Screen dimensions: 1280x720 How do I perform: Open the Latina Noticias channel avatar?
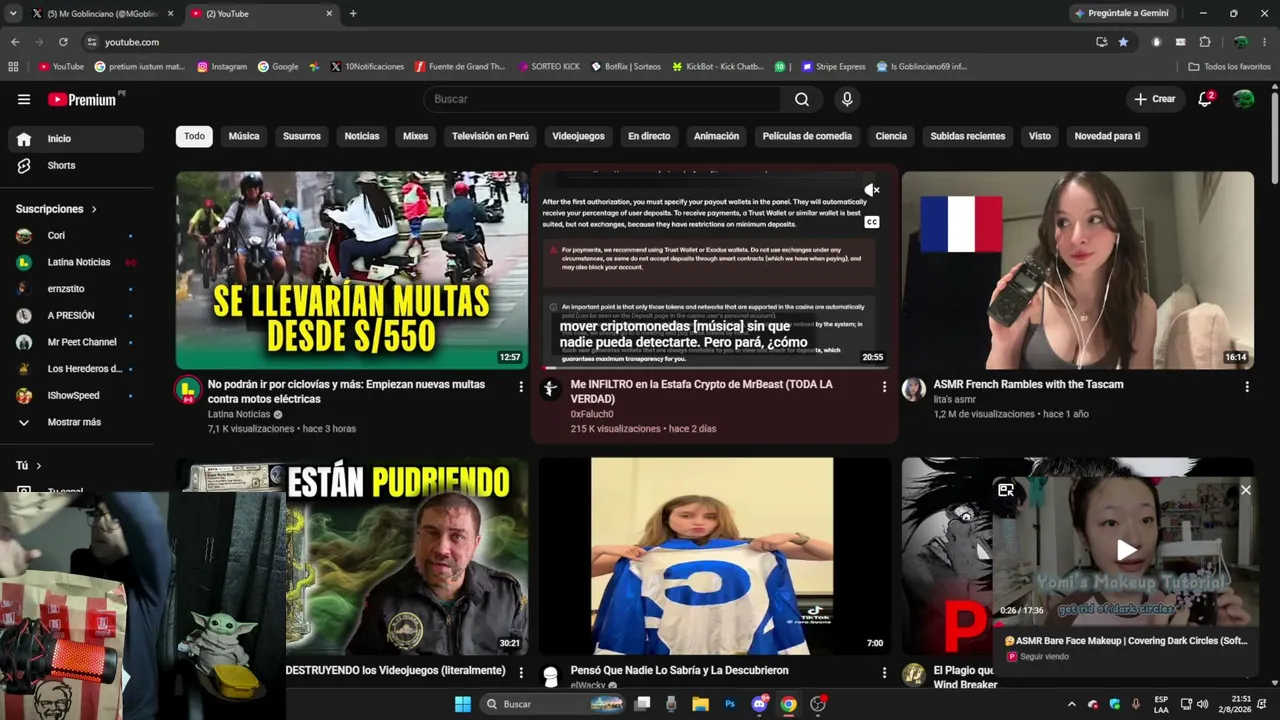(x=188, y=390)
